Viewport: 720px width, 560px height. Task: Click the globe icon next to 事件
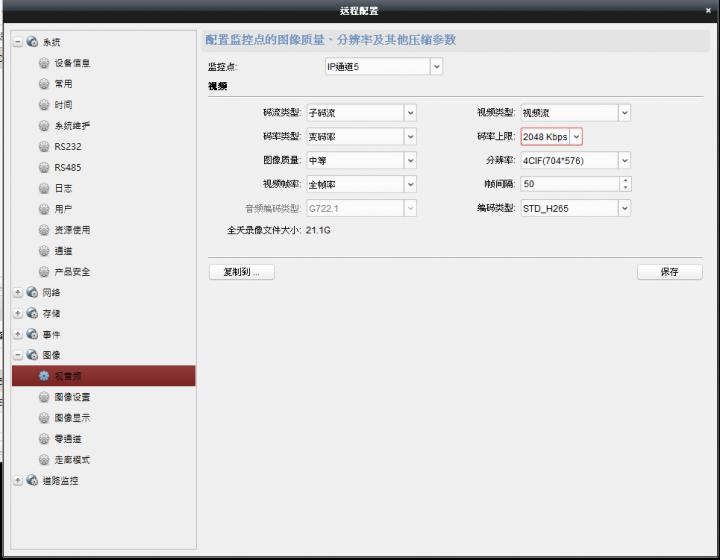click(x=32, y=334)
